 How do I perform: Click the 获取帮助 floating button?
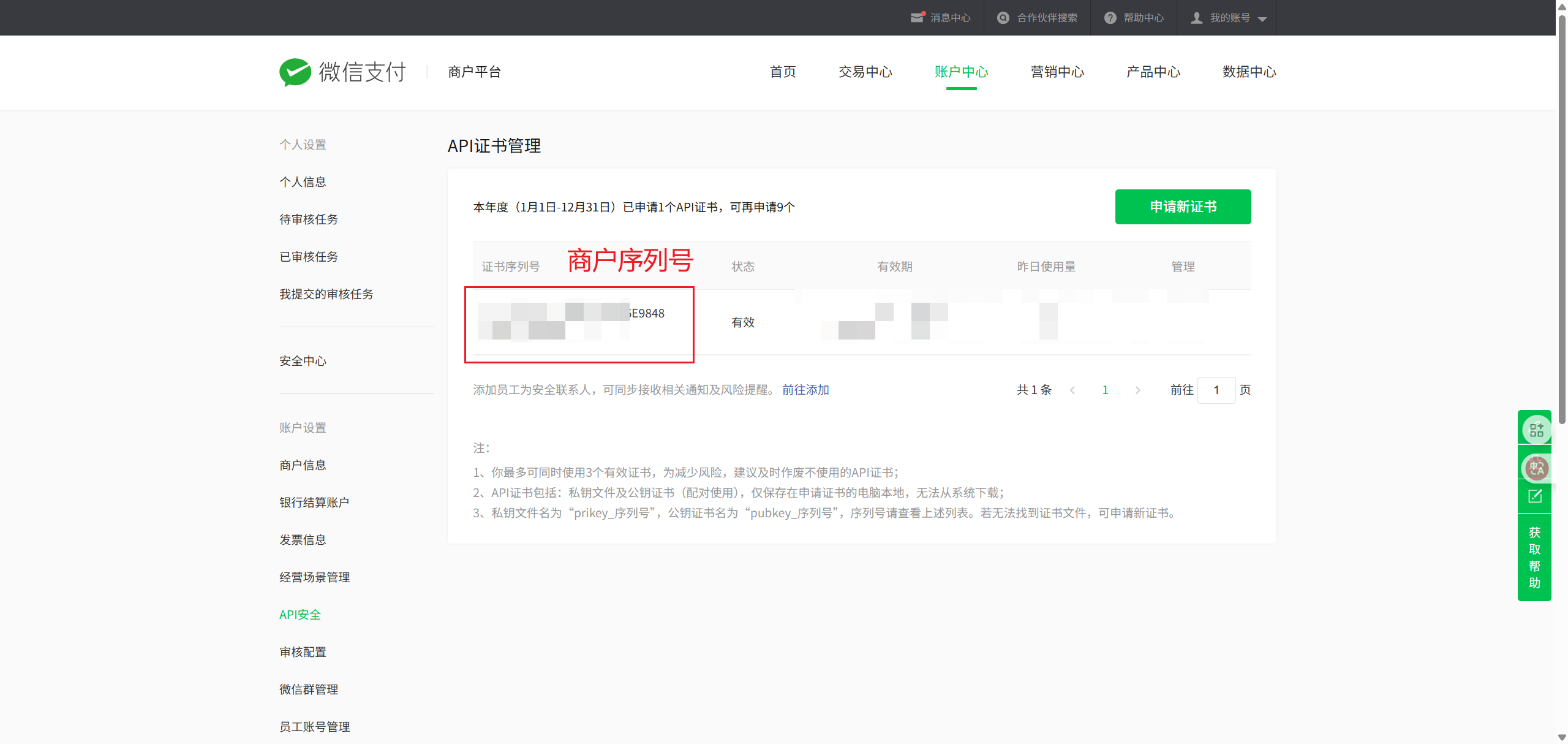(x=1534, y=557)
